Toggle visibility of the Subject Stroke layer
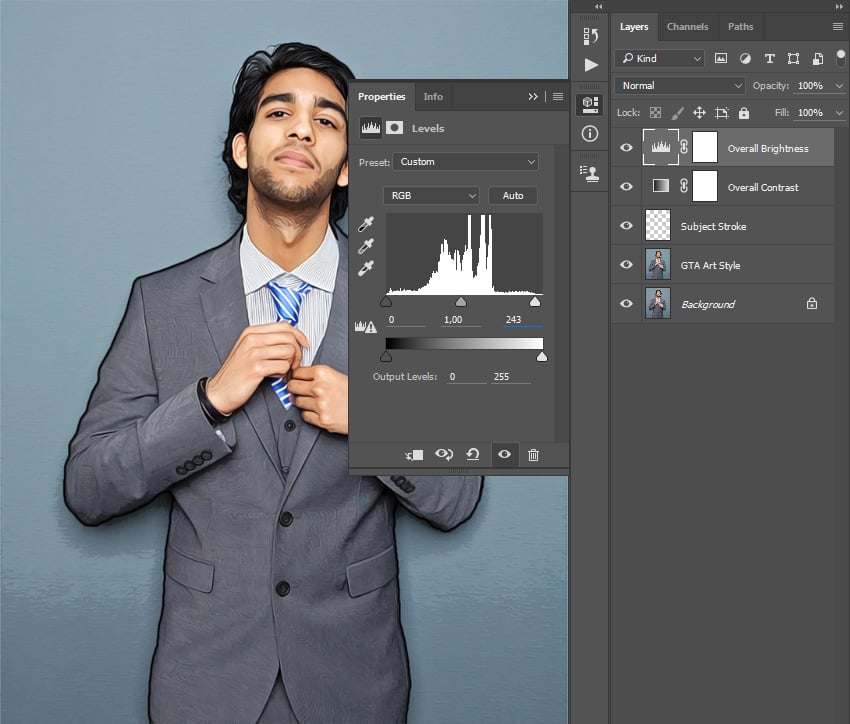850x724 pixels. coord(627,226)
